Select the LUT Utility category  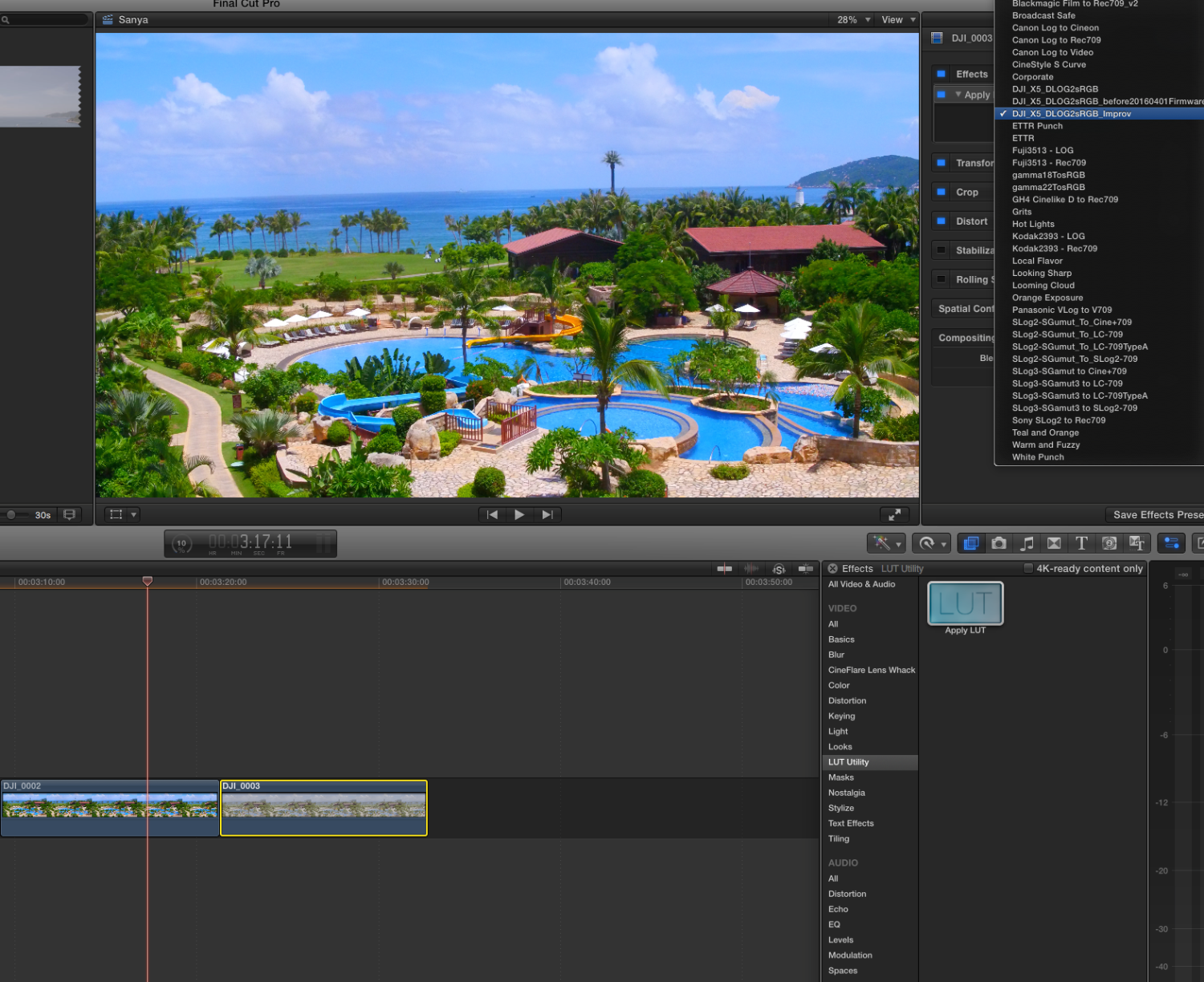point(870,762)
